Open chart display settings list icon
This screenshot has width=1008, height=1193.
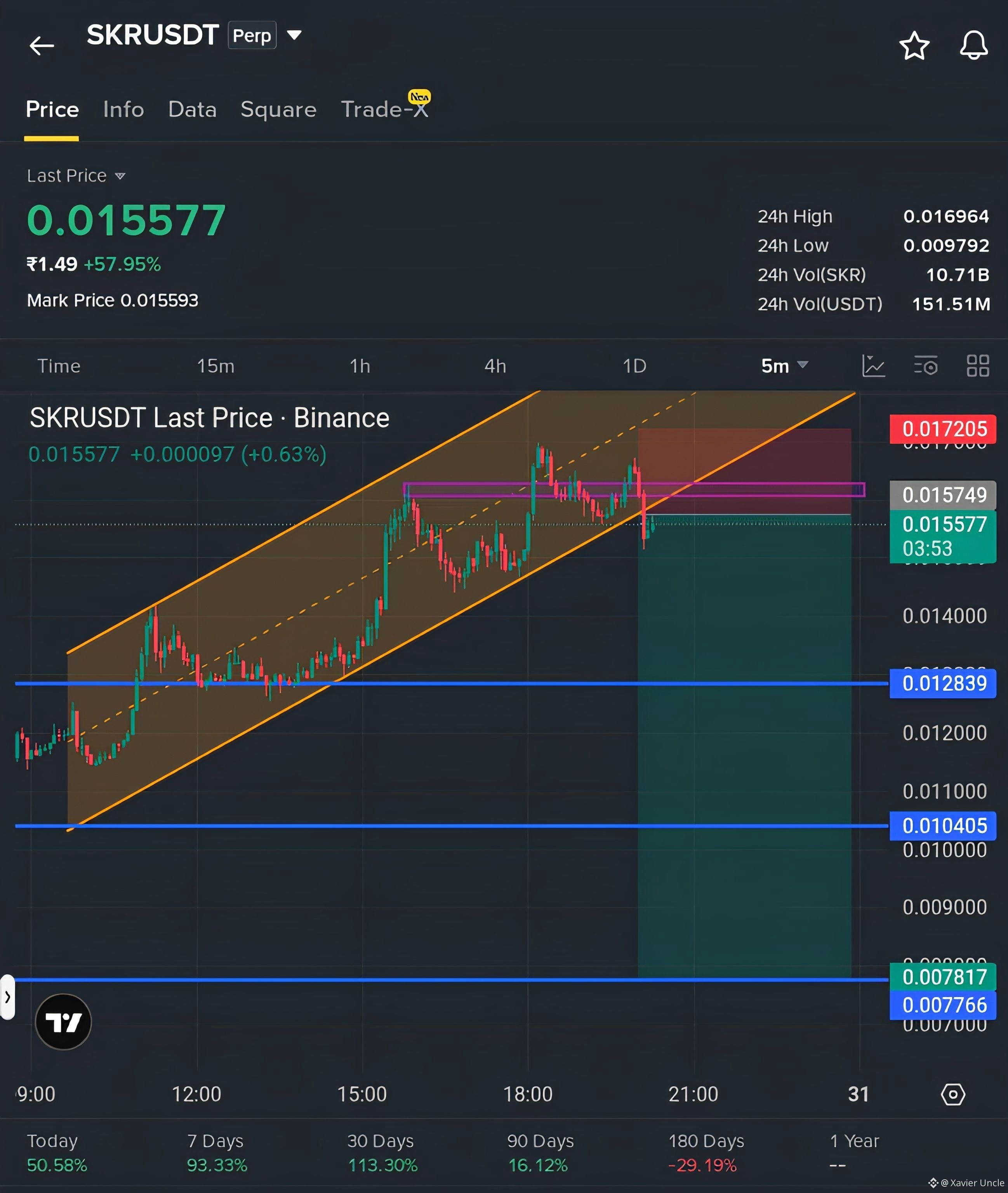pos(926,366)
